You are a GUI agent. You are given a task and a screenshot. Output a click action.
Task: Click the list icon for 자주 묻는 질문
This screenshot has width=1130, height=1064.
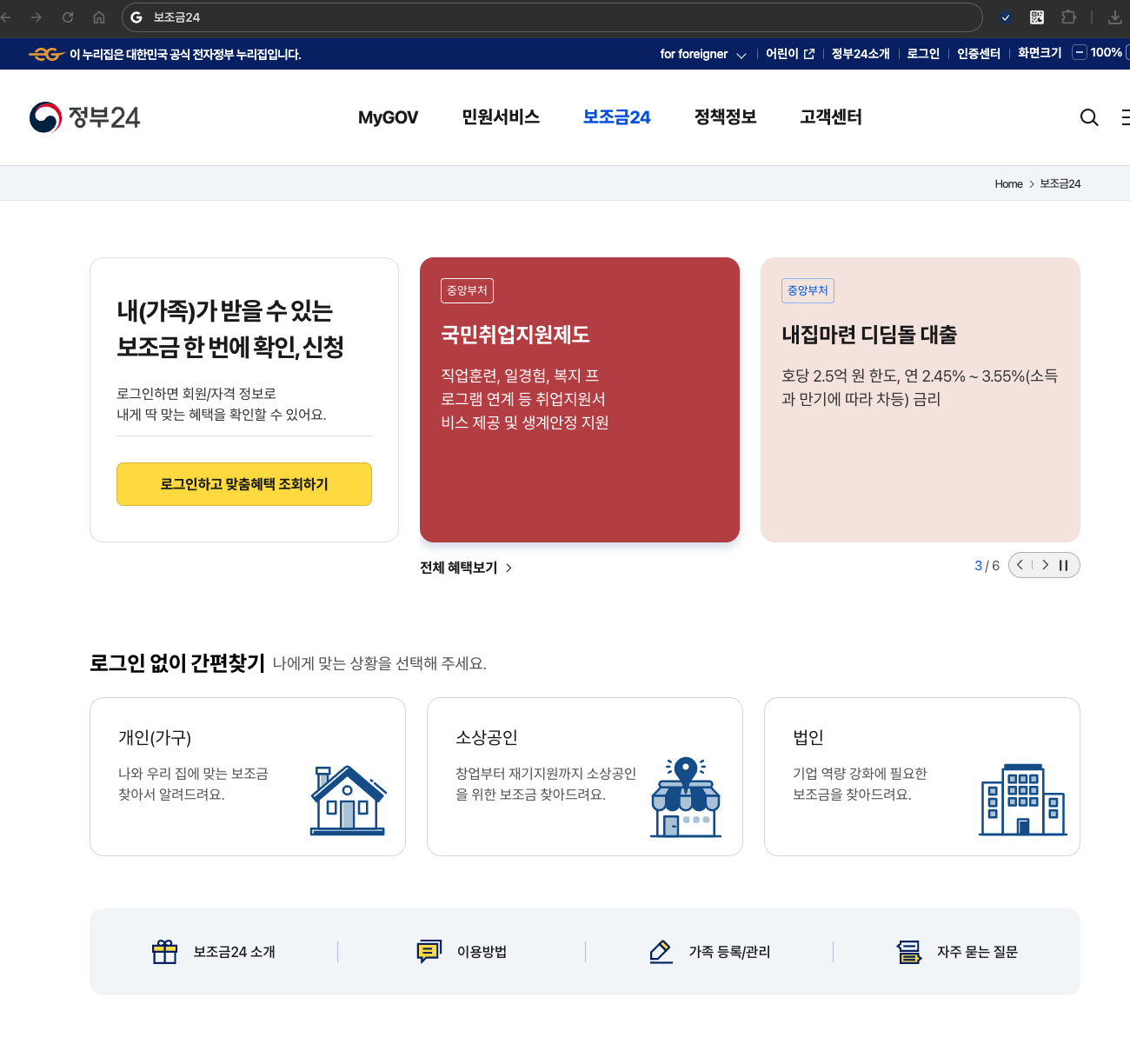909,952
